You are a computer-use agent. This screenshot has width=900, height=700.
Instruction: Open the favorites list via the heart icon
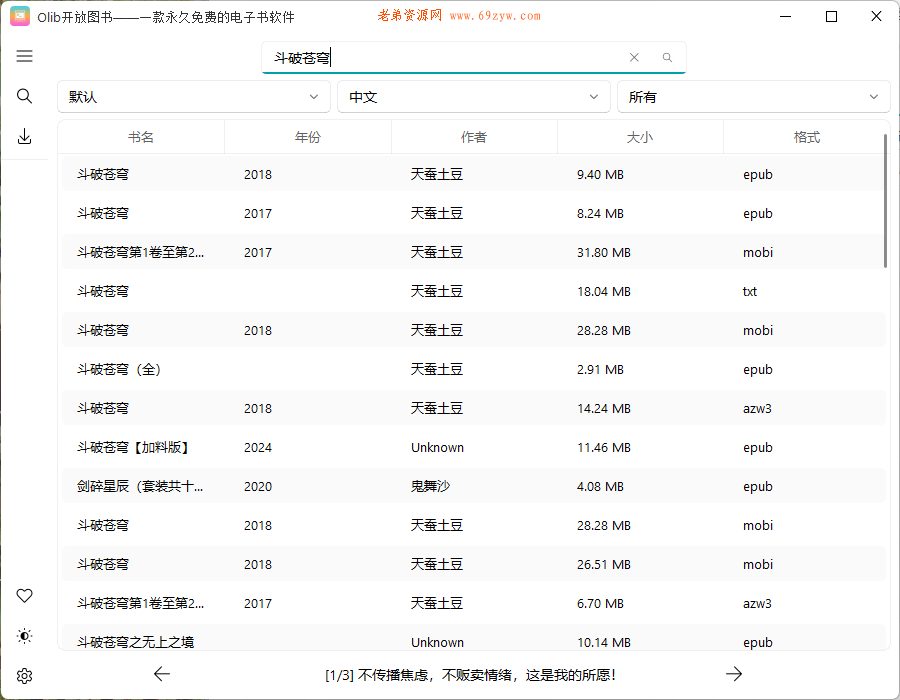point(24,595)
